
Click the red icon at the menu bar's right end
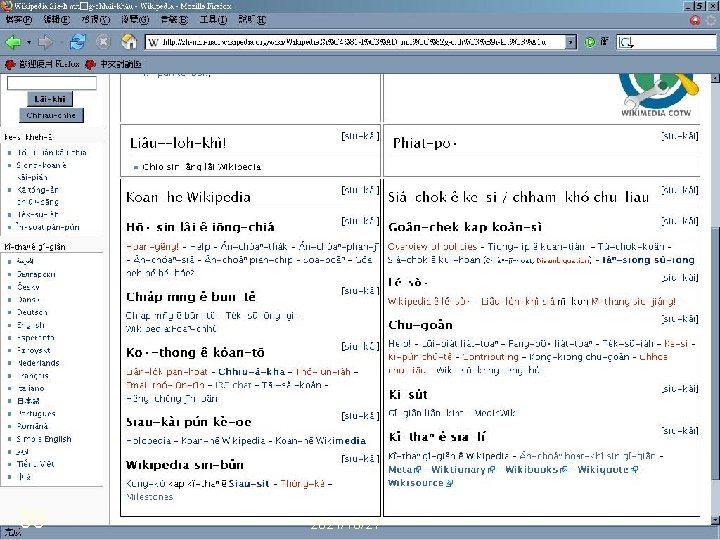pyautogui.click(x=695, y=20)
